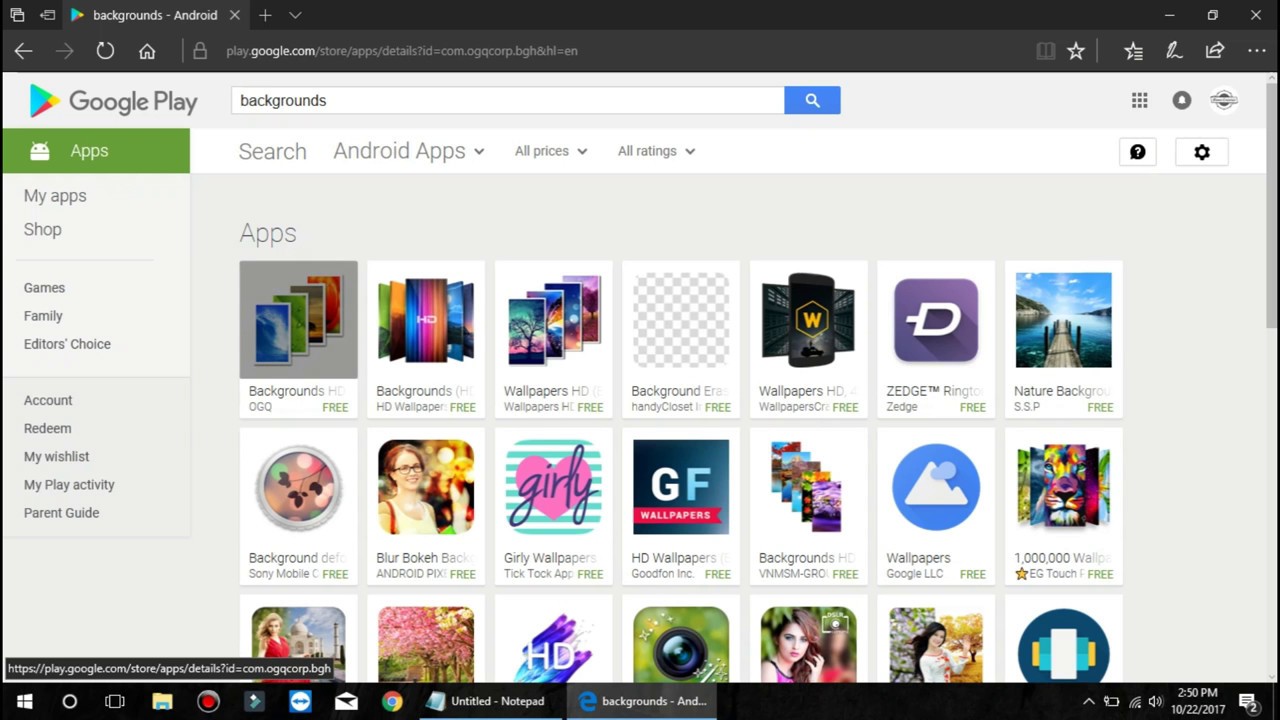Screen dimensions: 1280x720
Task: Open Edge more options ellipsis
Action: (1257, 51)
